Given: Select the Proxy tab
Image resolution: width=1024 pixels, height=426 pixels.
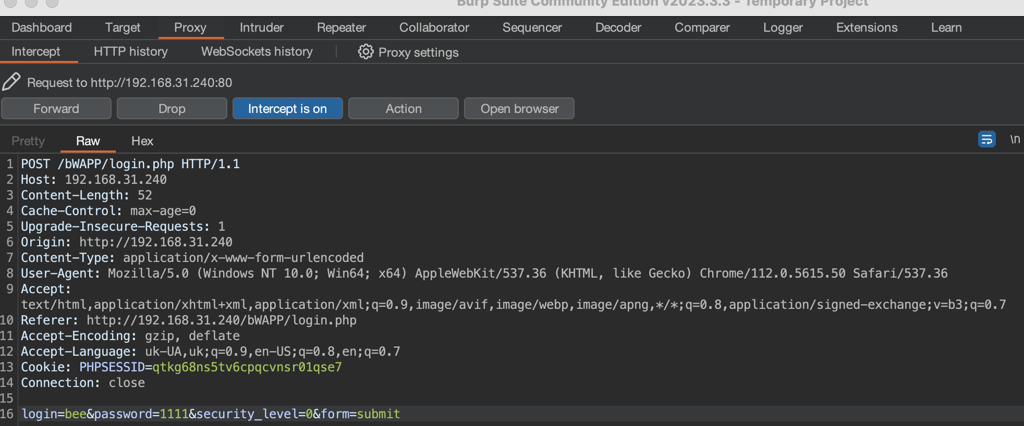Looking at the screenshot, I should pyautogui.click(x=190, y=27).
